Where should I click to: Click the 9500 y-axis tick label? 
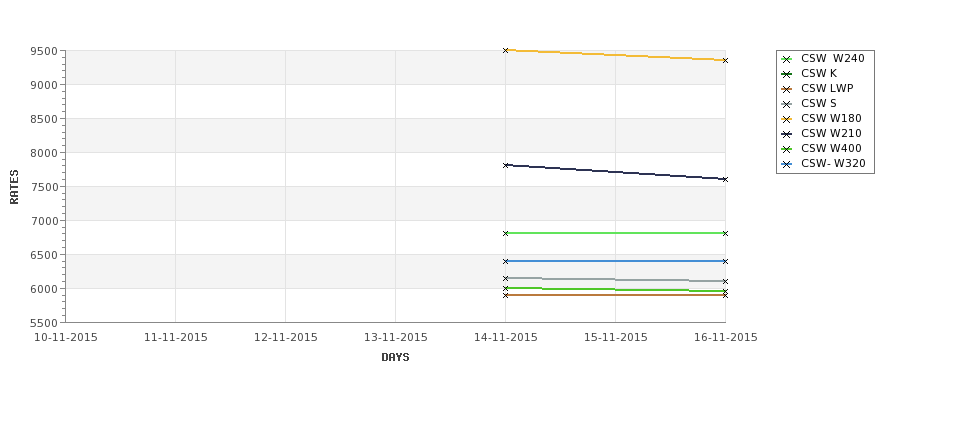[x=44, y=51]
